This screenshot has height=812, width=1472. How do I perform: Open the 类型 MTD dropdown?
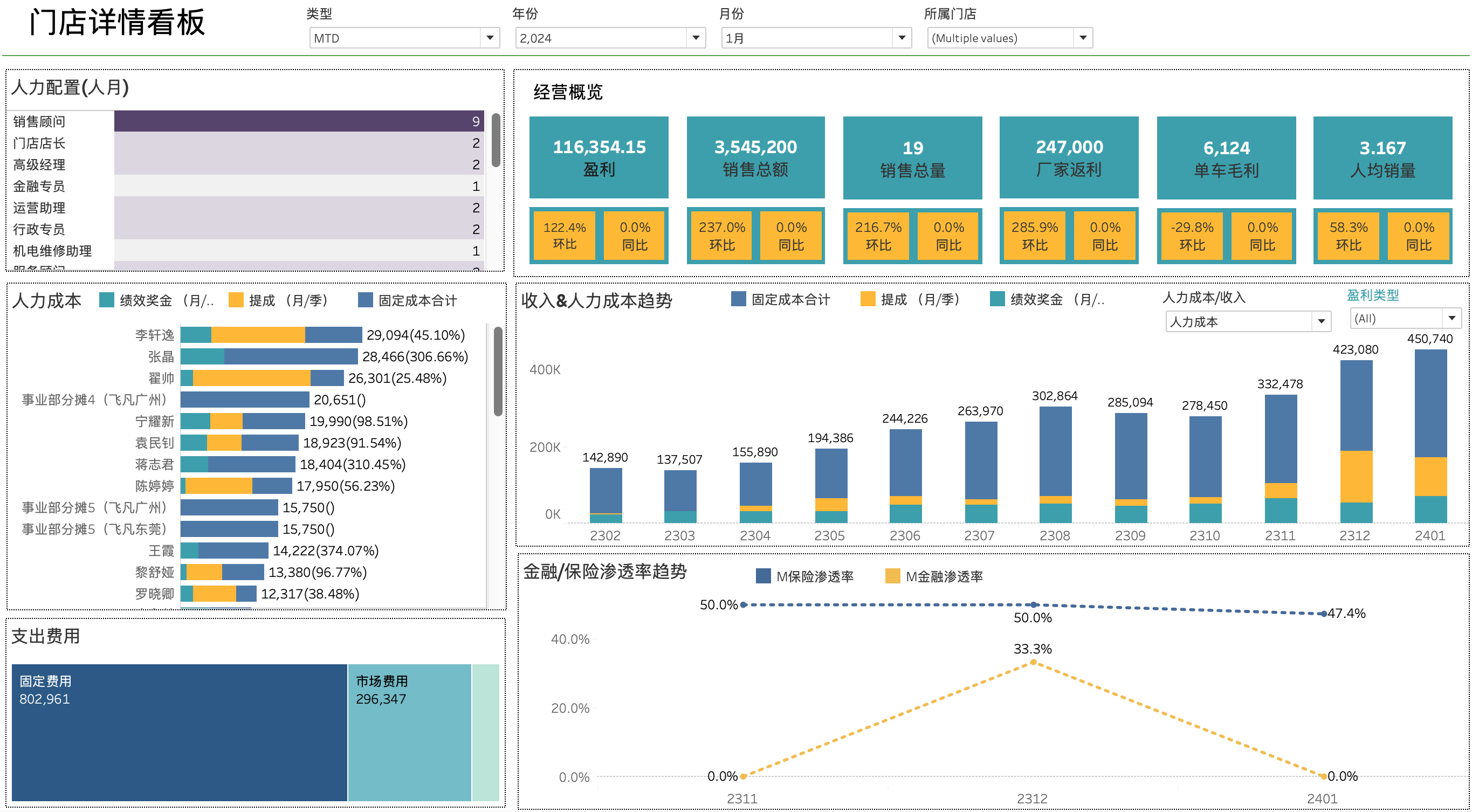pyautogui.click(x=489, y=38)
